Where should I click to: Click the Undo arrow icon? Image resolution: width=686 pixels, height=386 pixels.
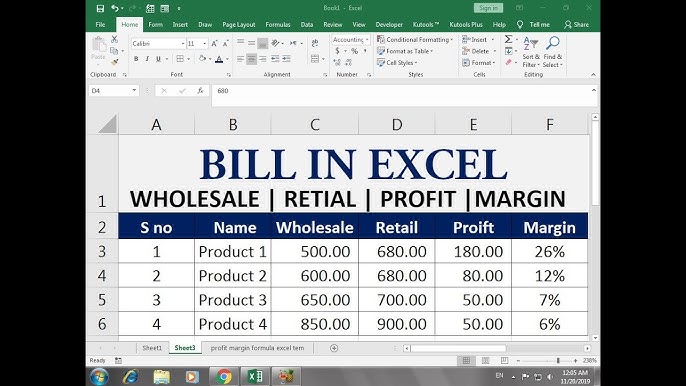115,8
